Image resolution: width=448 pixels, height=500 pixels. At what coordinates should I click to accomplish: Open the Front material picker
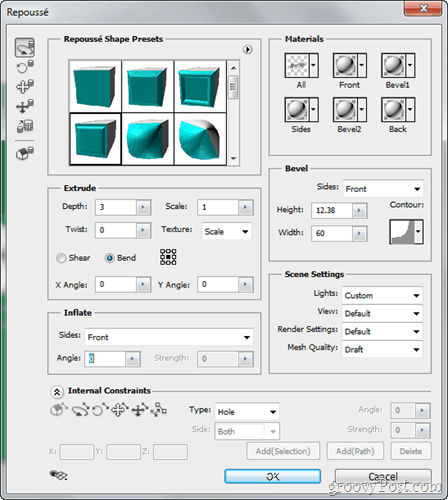pos(350,65)
